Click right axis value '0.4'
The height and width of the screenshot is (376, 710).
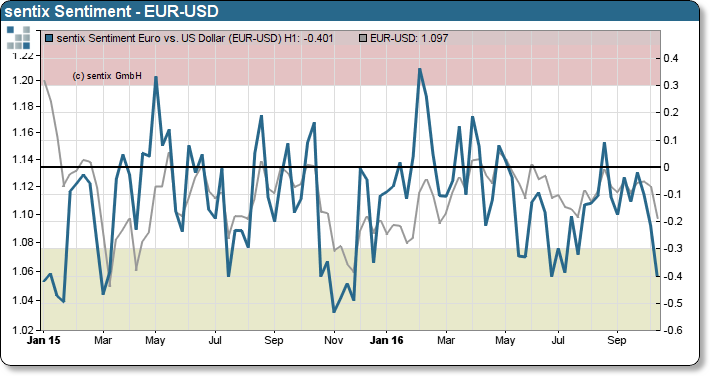click(671, 58)
